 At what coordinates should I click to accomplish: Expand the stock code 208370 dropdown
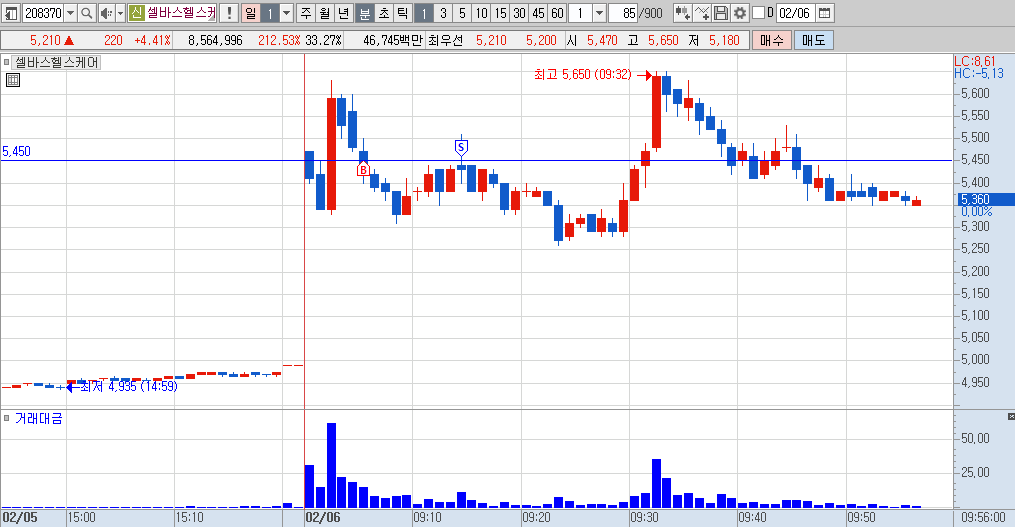[x=71, y=13]
